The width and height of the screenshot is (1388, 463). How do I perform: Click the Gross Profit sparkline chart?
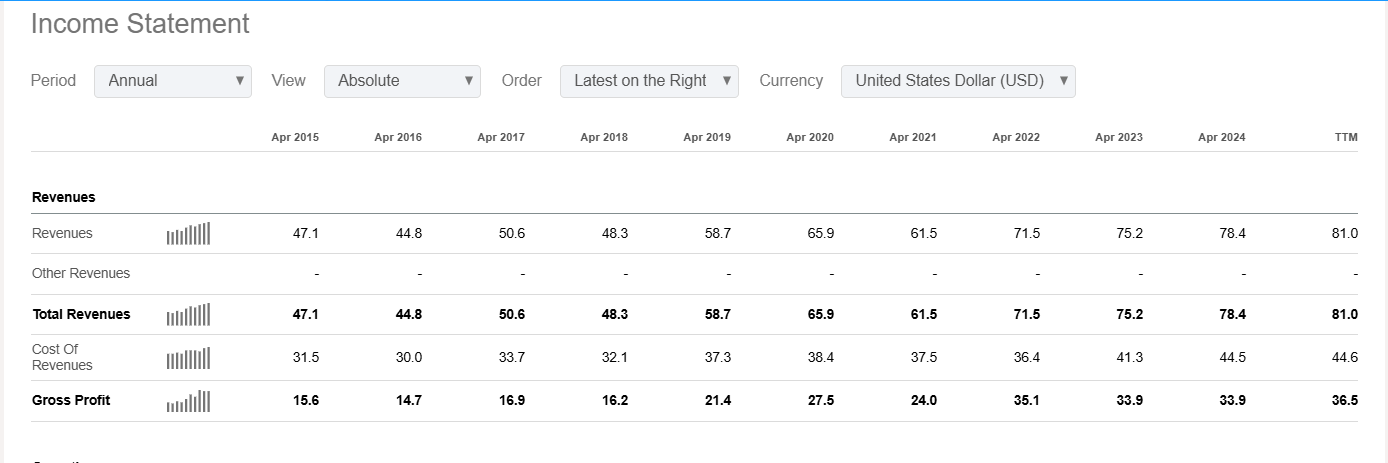[188, 401]
